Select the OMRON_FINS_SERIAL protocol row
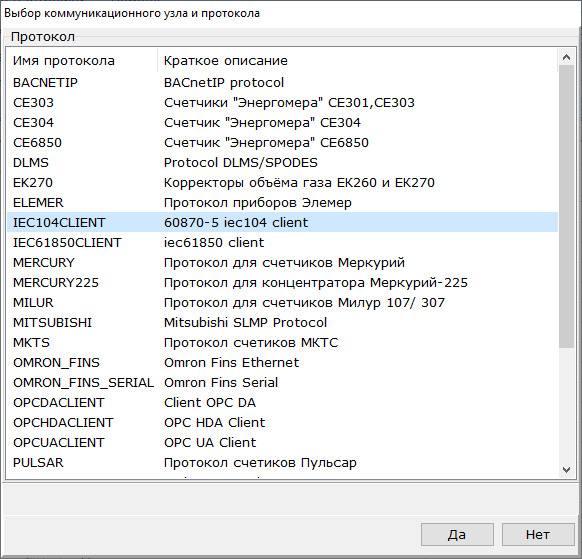 click(x=282, y=383)
